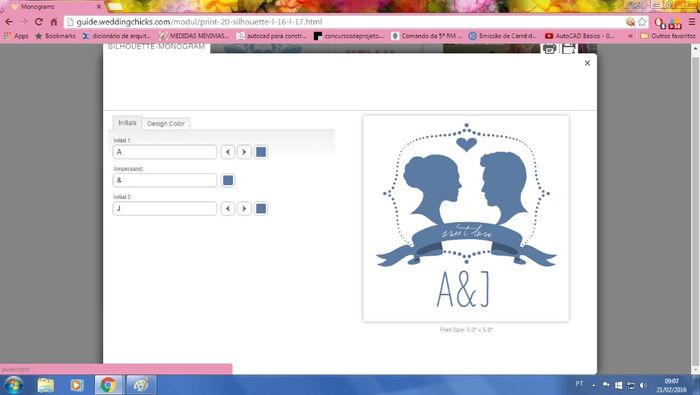Open the Initial 1 color swatch
Image resolution: width=700 pixels, height=395 pixels.
pyautogui.click(x=261, y=152)
